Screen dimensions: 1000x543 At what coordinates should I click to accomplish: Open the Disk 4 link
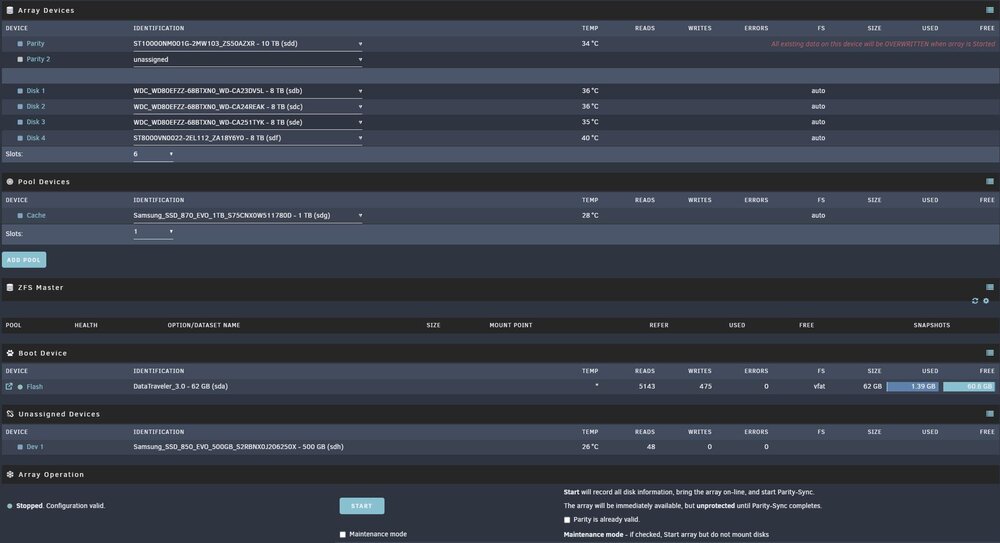tap(36, 138)
